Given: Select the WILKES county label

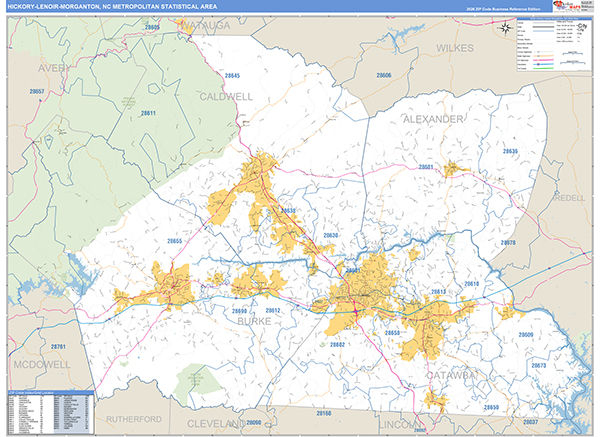Looking at the screenshot, I should pos(455,47).
